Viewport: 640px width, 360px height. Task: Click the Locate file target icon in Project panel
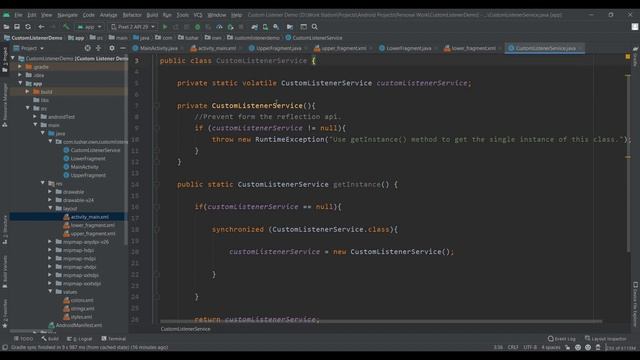tap(87, 48)
